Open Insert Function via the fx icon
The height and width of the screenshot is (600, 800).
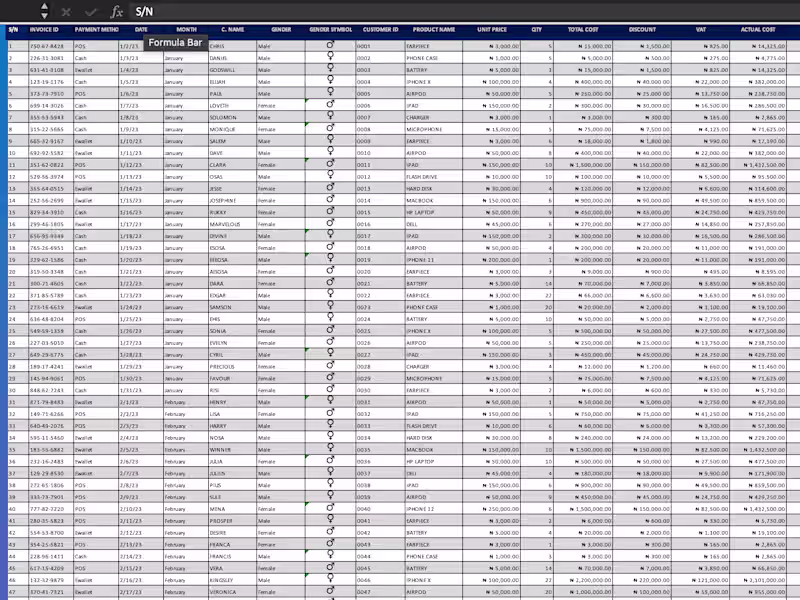pyautogui.click(x=117, y=12)
